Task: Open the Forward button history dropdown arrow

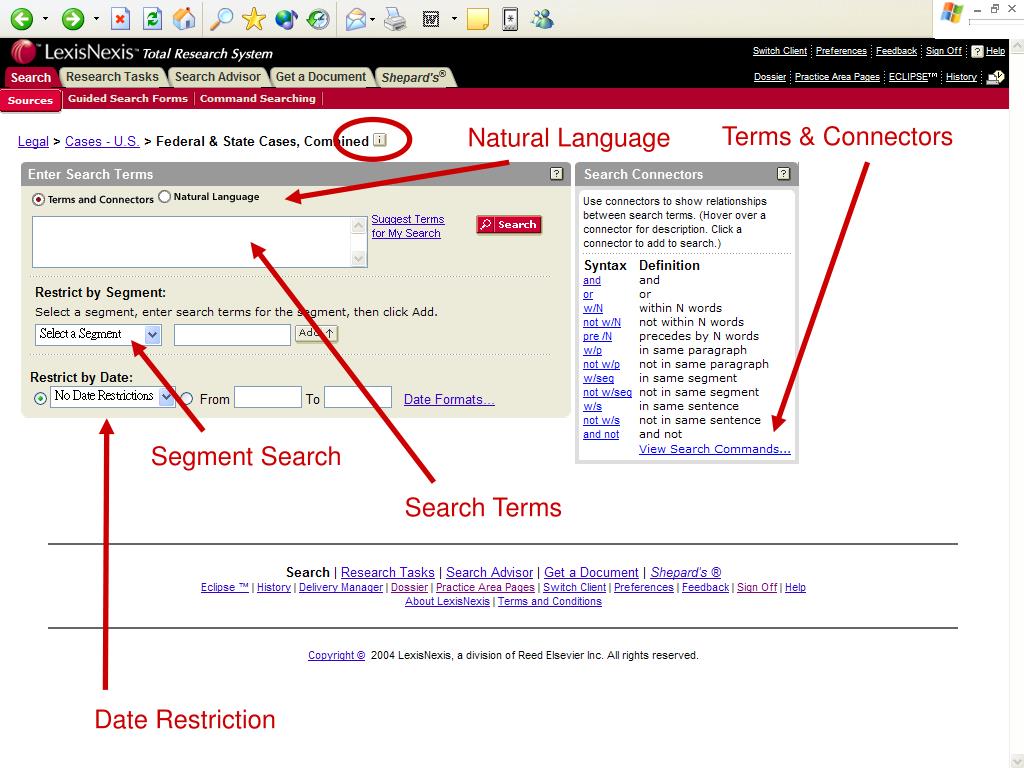Action: pos(96,19)
